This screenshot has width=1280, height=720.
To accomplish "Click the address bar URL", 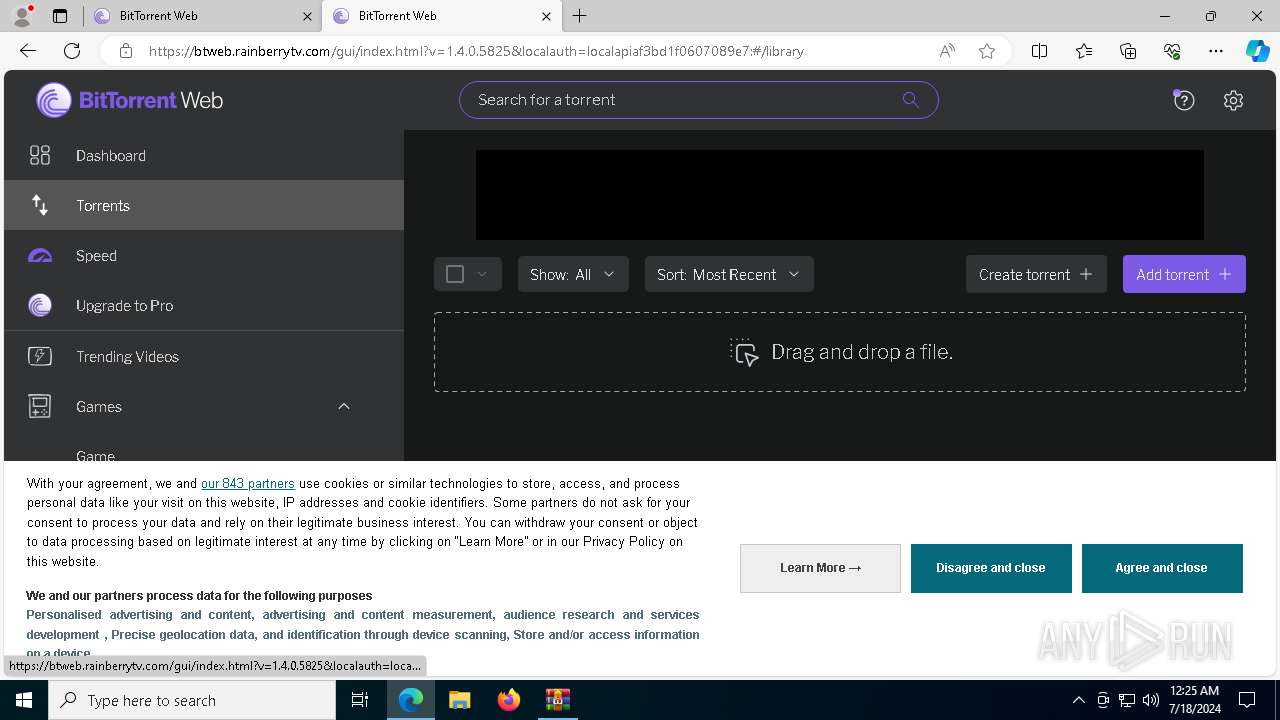I will [x=476, y=51].
